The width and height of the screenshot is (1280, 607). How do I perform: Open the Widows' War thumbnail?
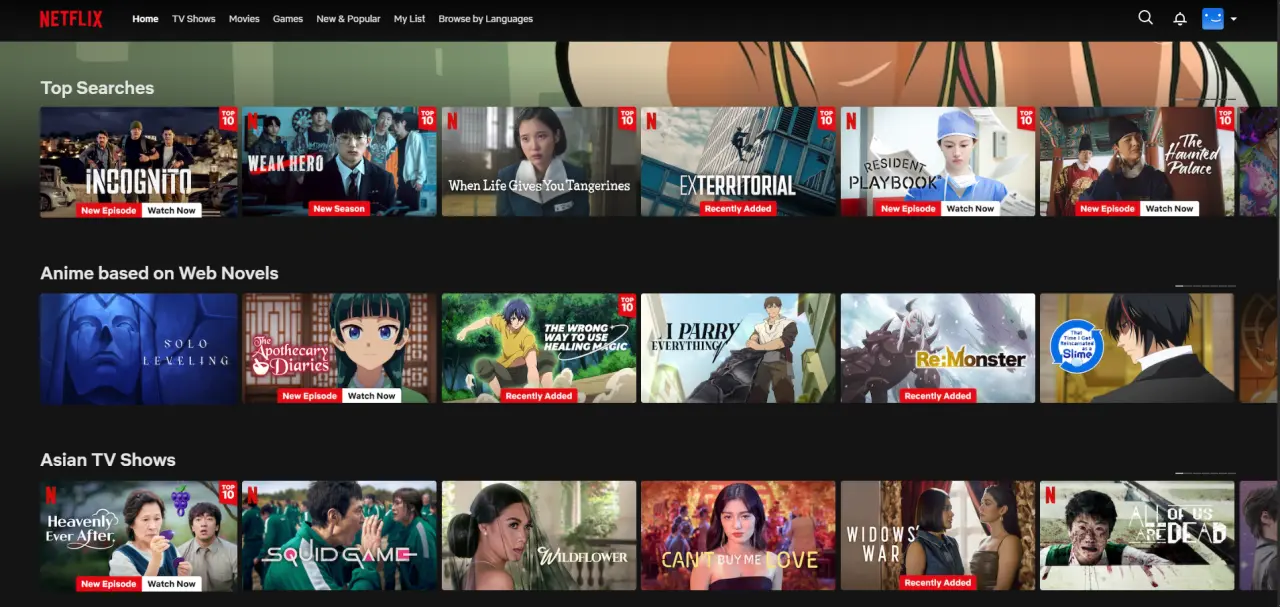938,536
